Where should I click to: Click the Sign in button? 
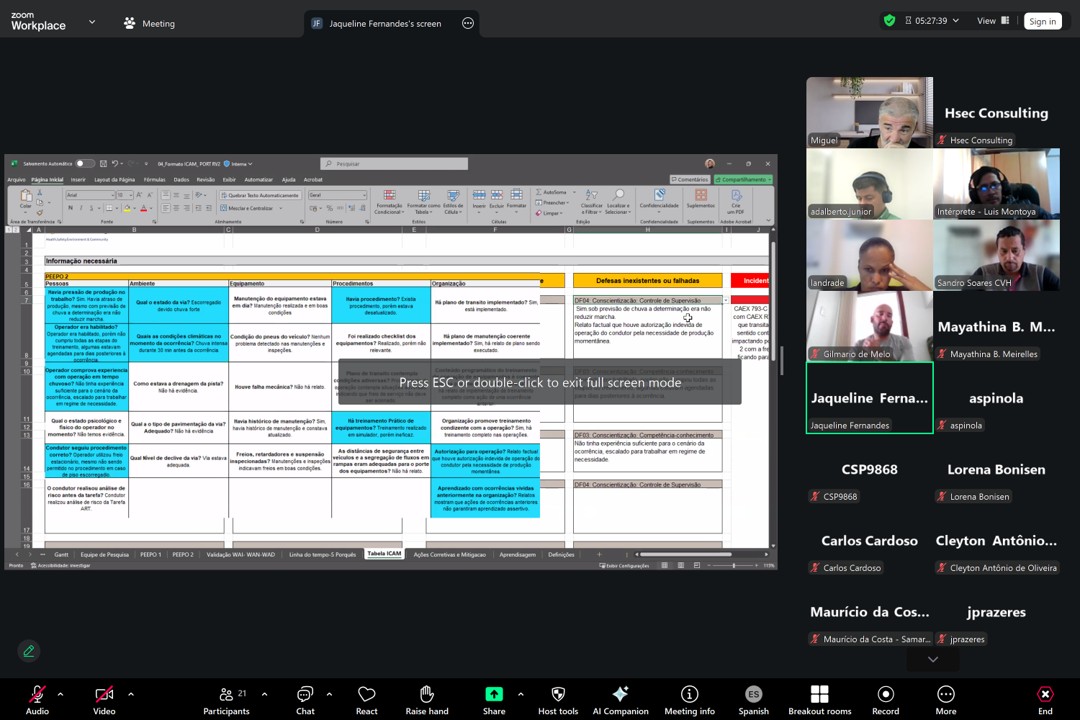tap(1042, 21)
